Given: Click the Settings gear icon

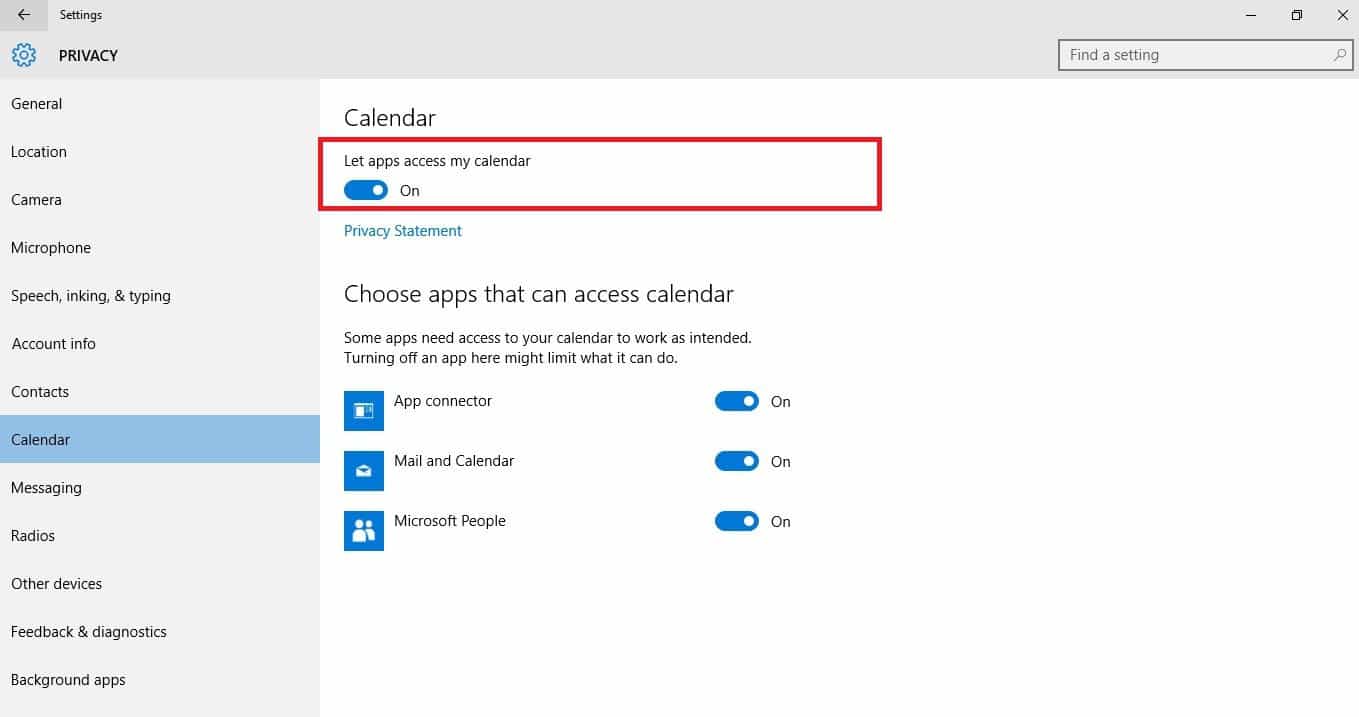Looking at the screenshot, I should [23, 54].
